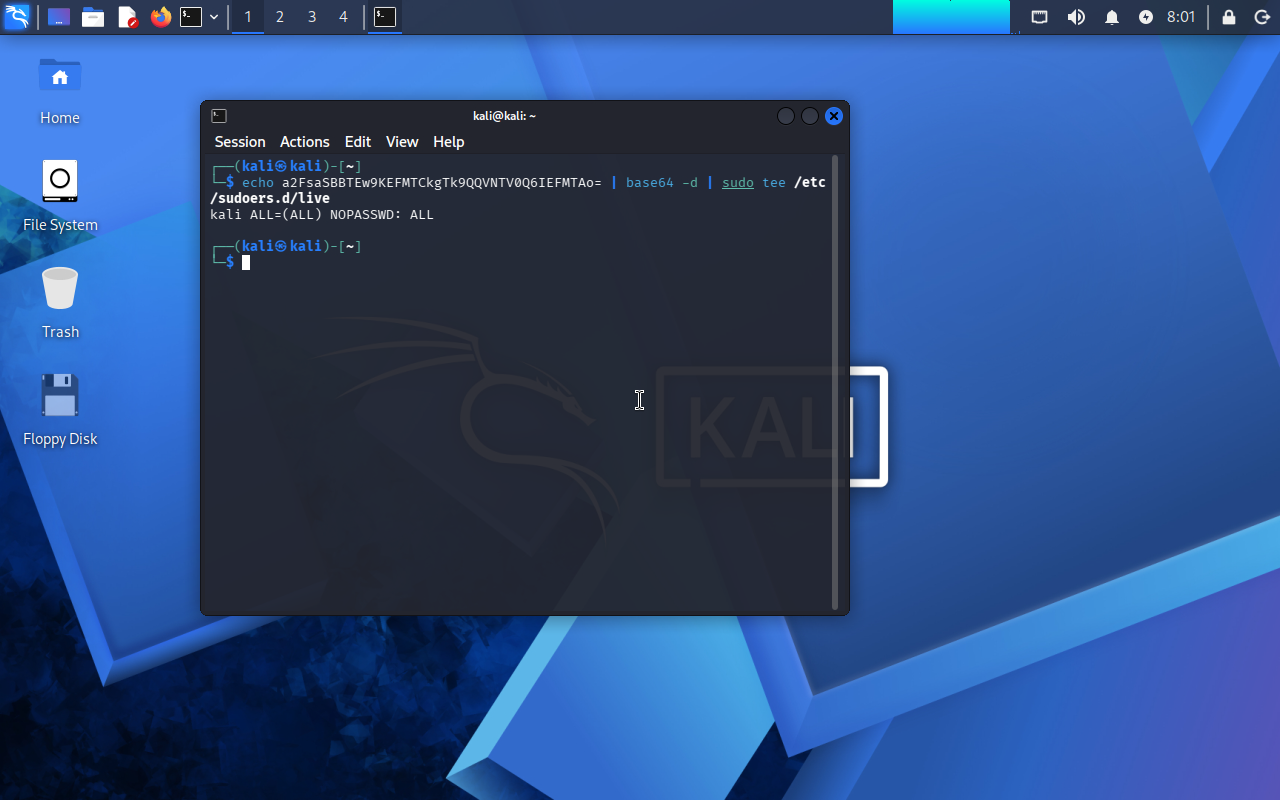Click the show desktop panel icon
Viewport: 1280px width, 800px height.
click(x=59, y=17)
